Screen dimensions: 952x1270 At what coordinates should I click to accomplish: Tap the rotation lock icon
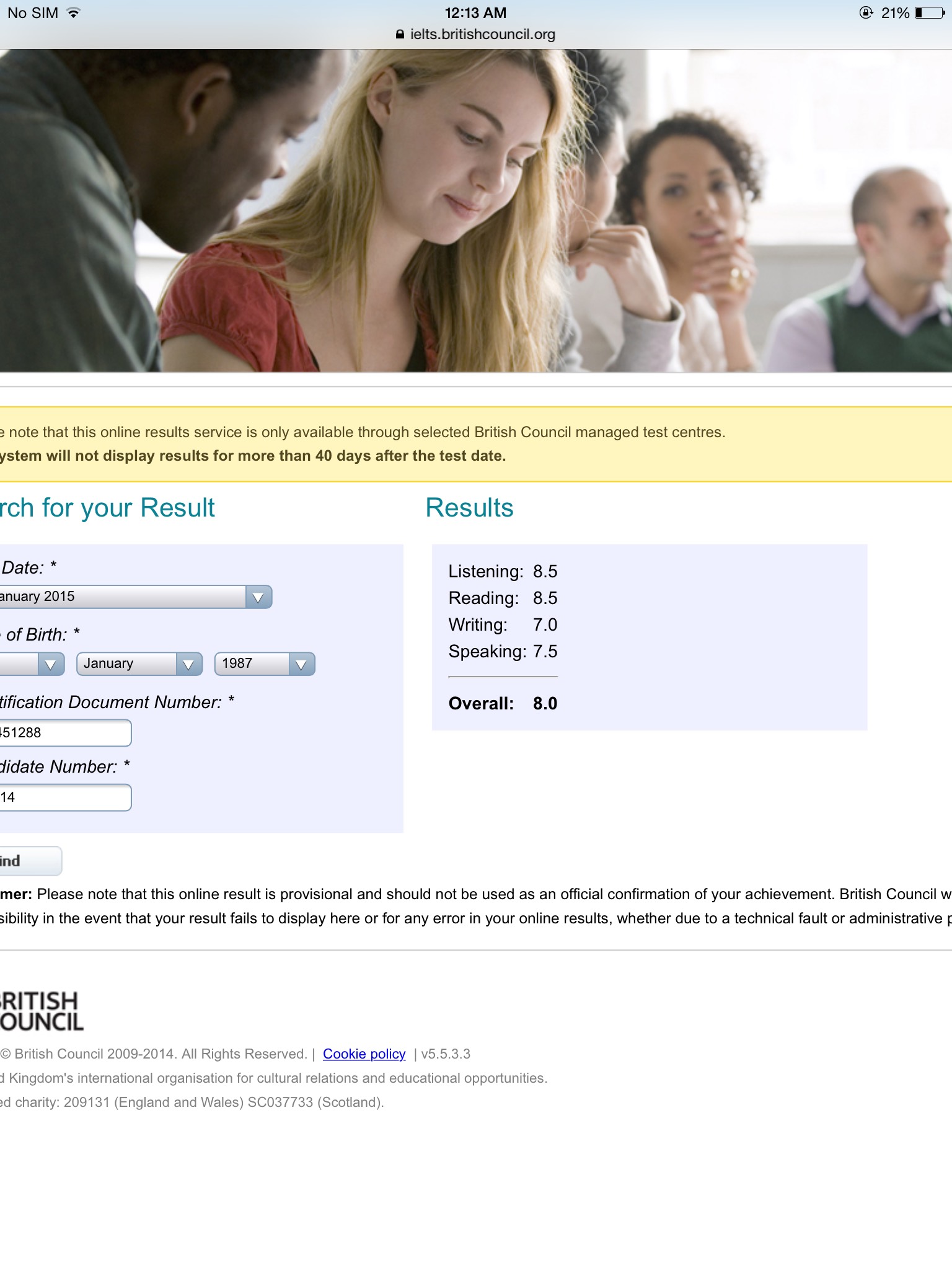coord(866,12)
